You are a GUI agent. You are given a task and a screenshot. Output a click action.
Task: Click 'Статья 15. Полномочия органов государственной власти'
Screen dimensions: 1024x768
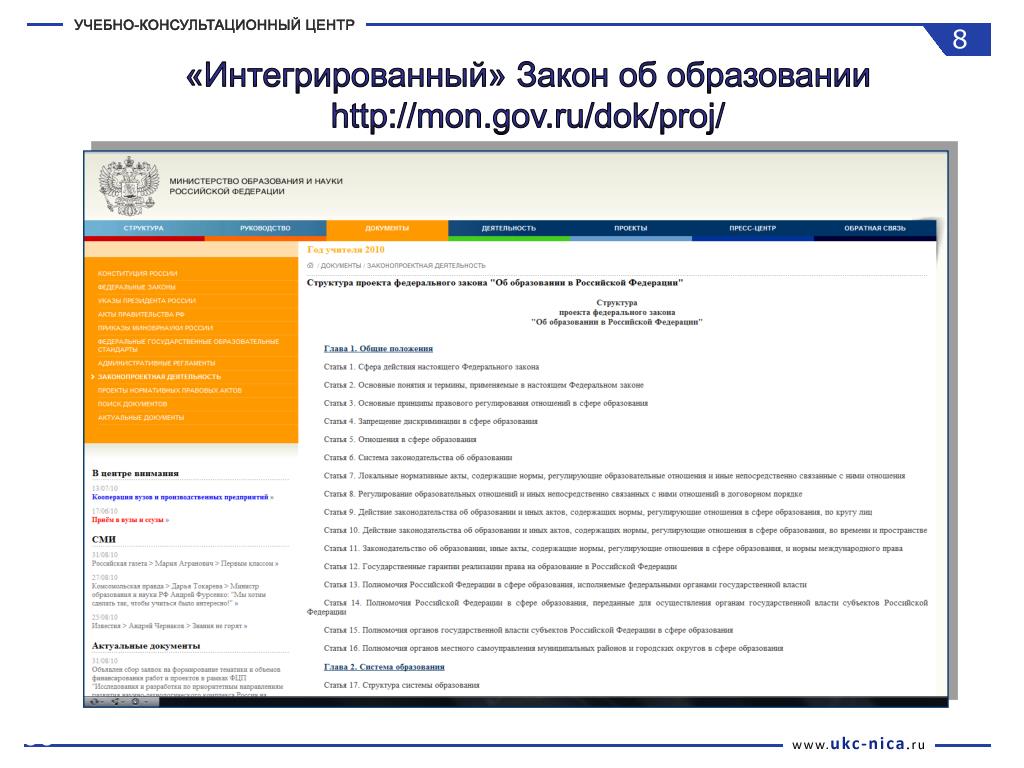528,631
